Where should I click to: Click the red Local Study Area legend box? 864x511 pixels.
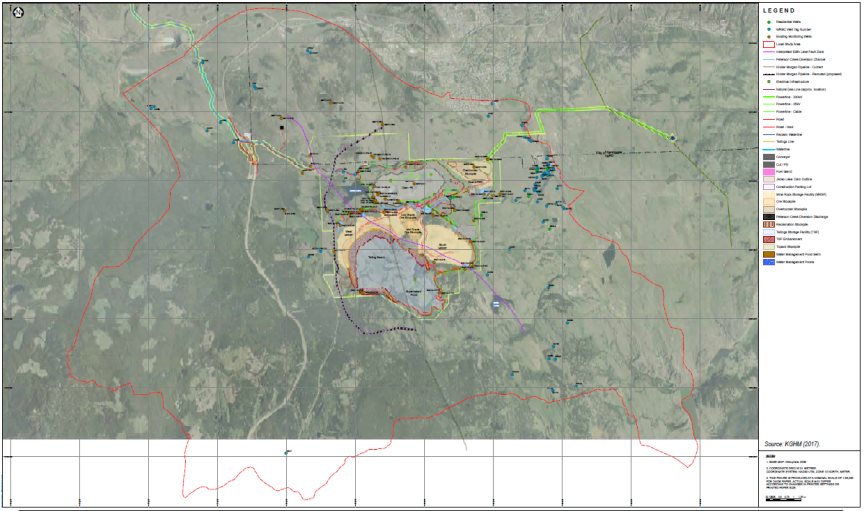[769, 44]
